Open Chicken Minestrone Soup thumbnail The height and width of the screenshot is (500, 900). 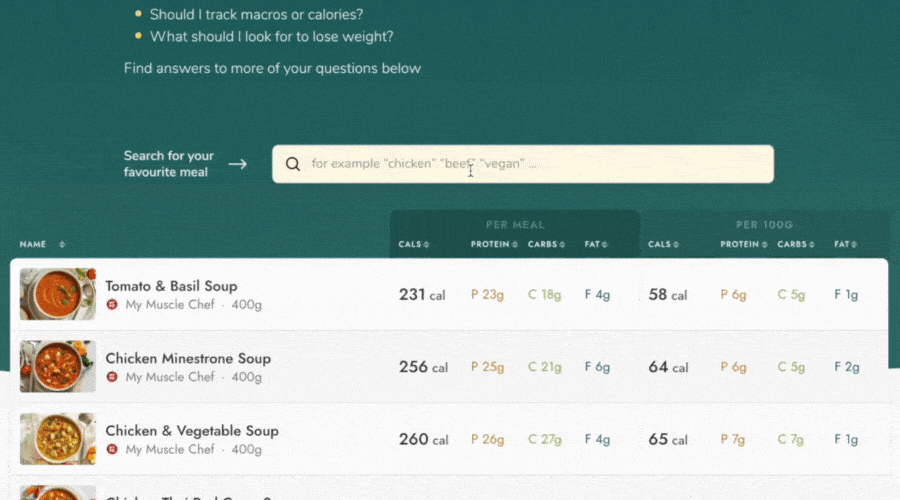coord(58,366)
